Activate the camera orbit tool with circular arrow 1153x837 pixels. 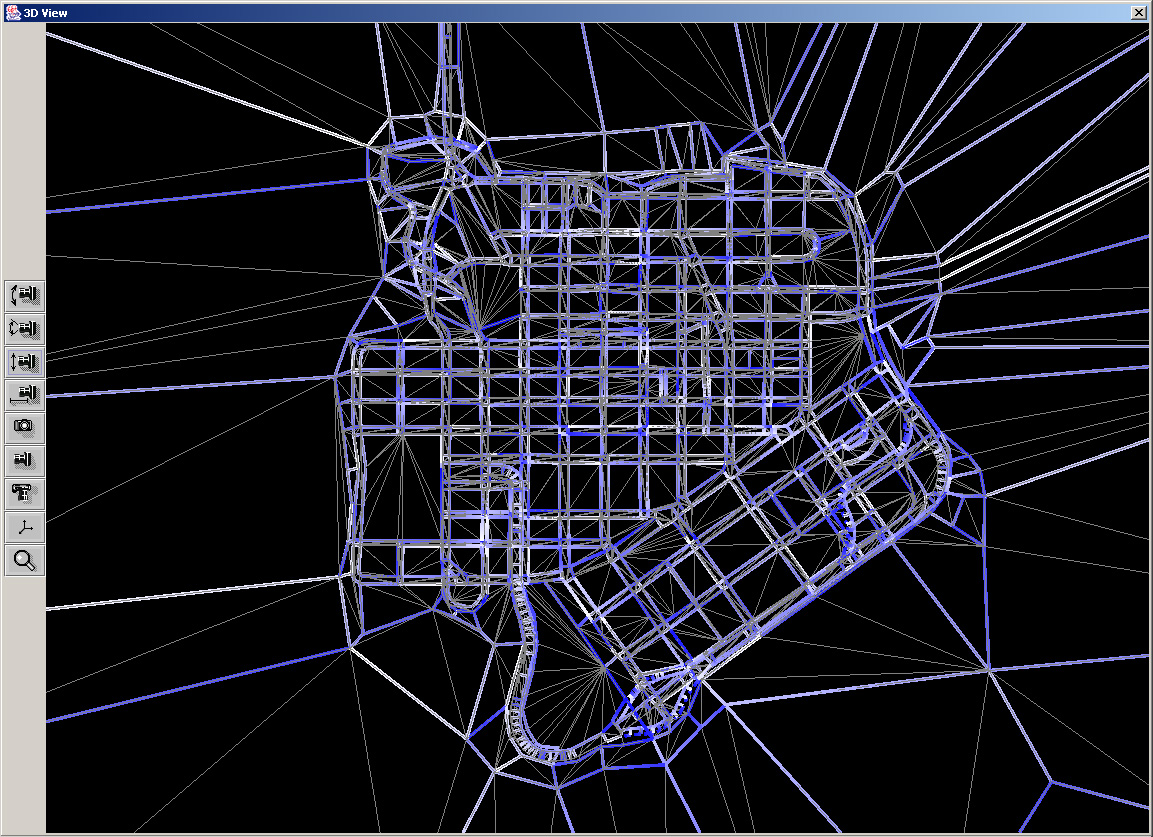coord(25,328)
